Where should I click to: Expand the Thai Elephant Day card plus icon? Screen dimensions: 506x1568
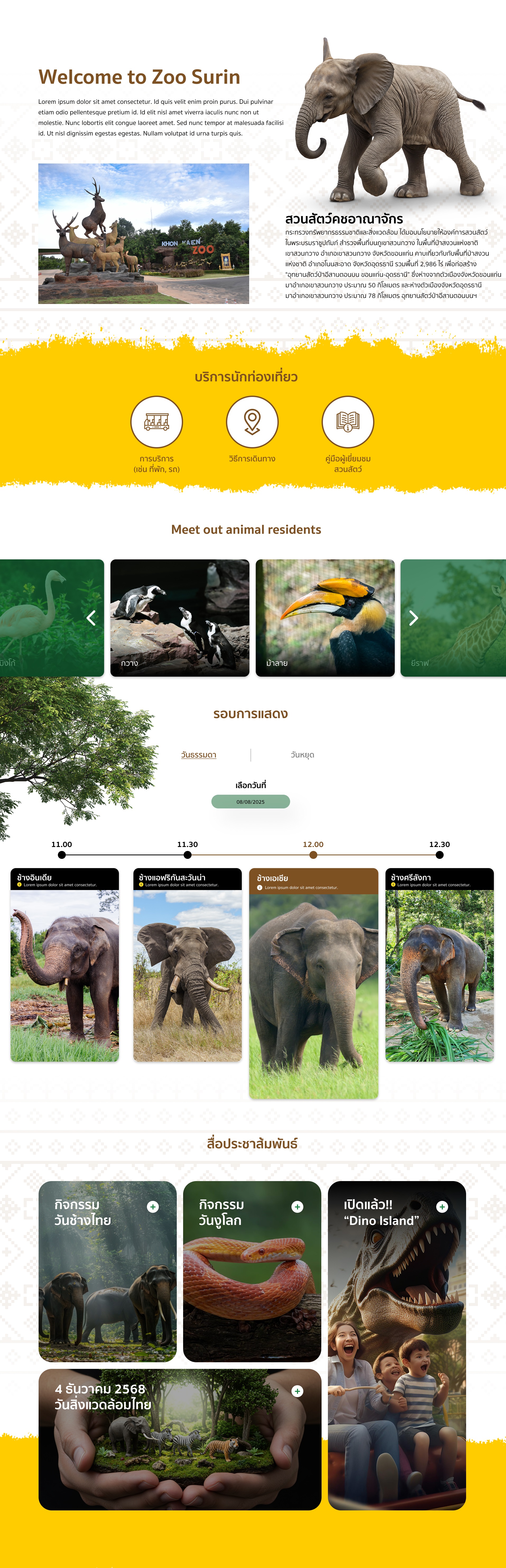(x=153, y=1206)
